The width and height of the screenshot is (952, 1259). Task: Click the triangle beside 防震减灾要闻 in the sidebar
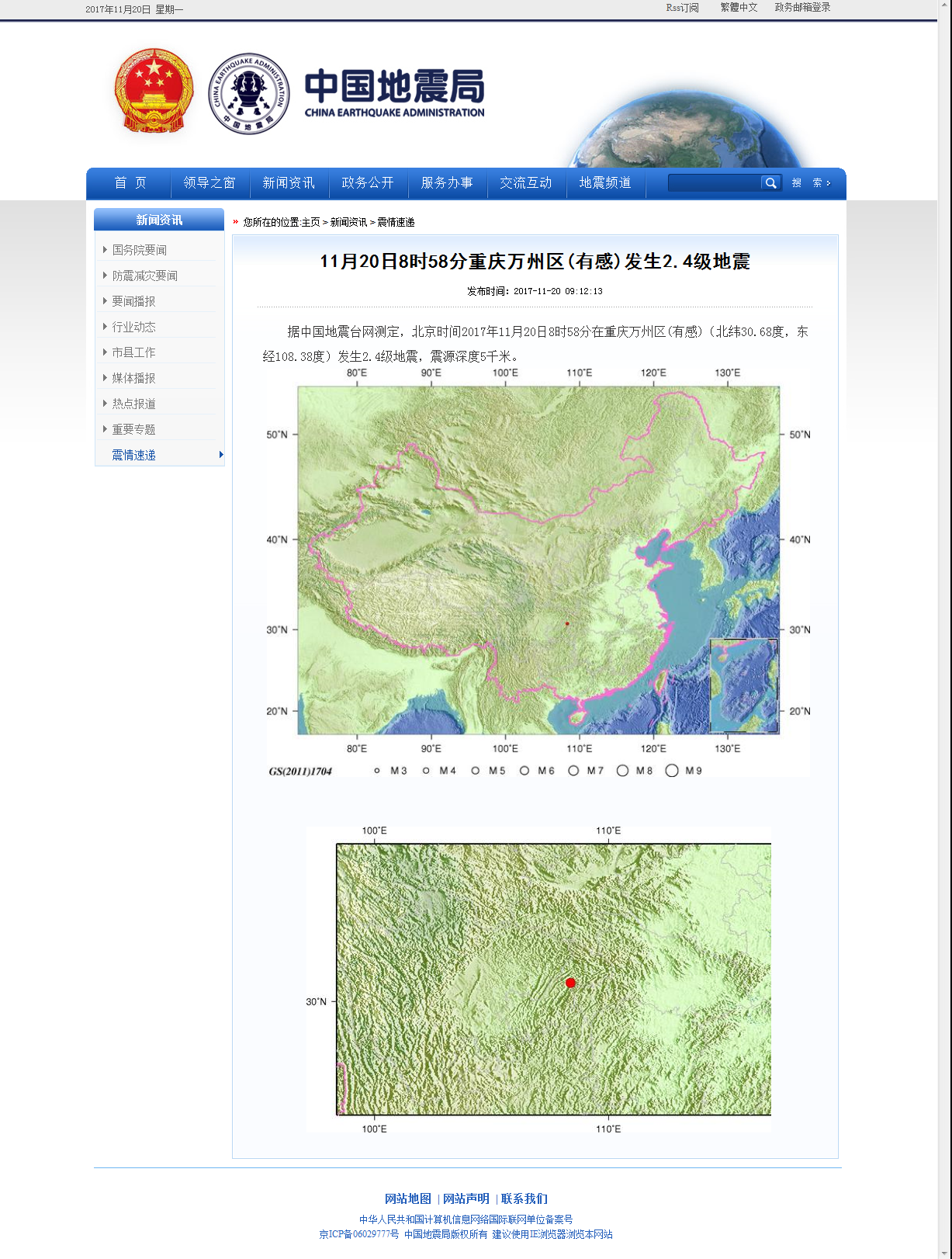click(x=105, y=276)
